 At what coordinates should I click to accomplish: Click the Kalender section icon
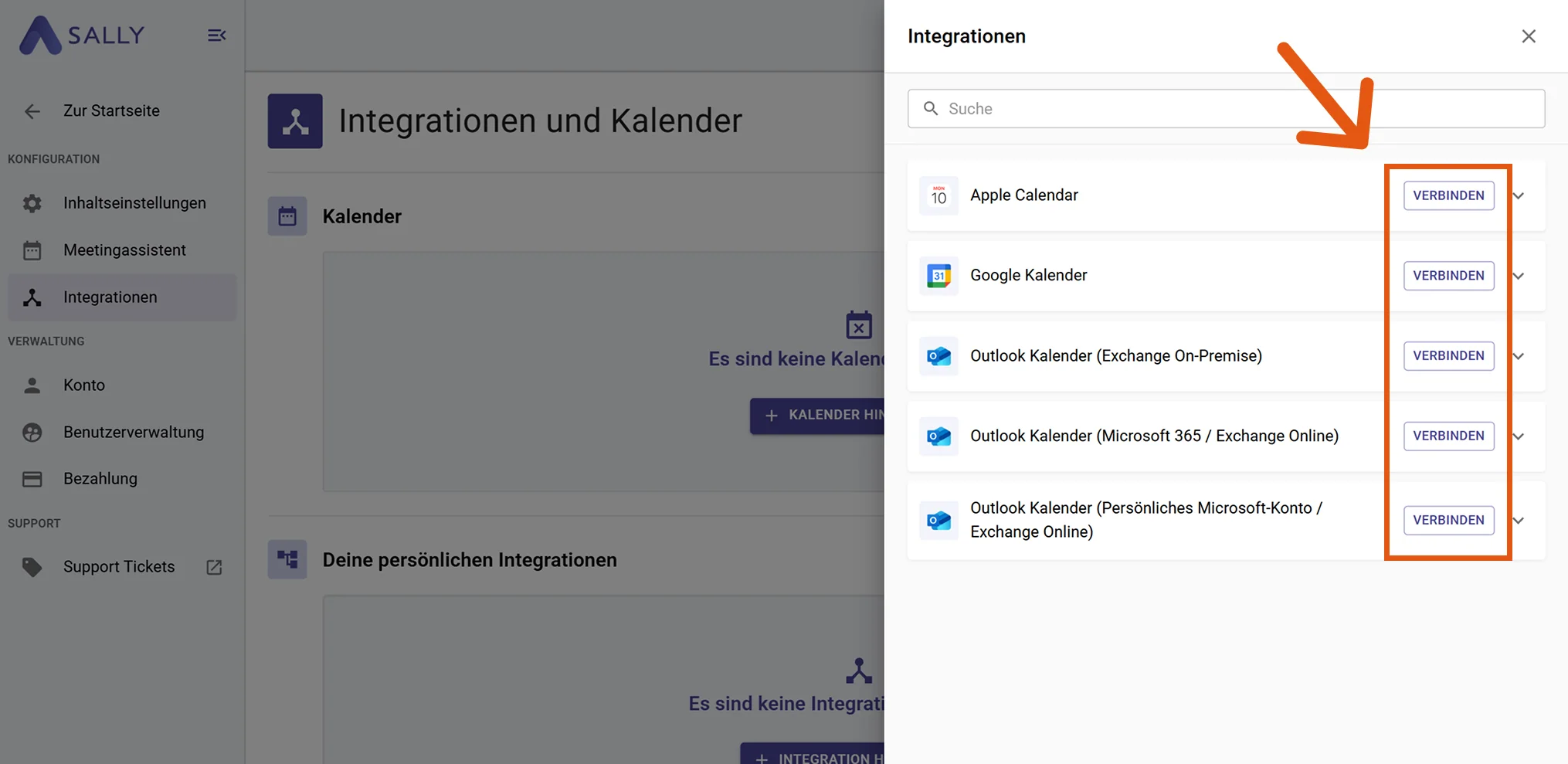point(287,216)
